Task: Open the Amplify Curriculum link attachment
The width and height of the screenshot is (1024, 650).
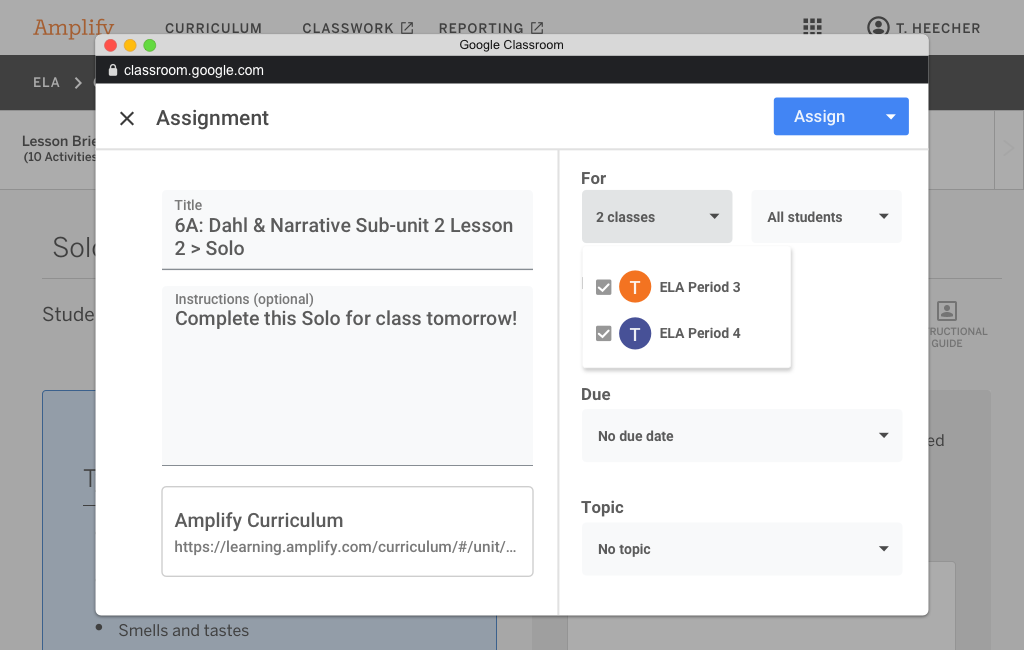Action: coord(347,532)
